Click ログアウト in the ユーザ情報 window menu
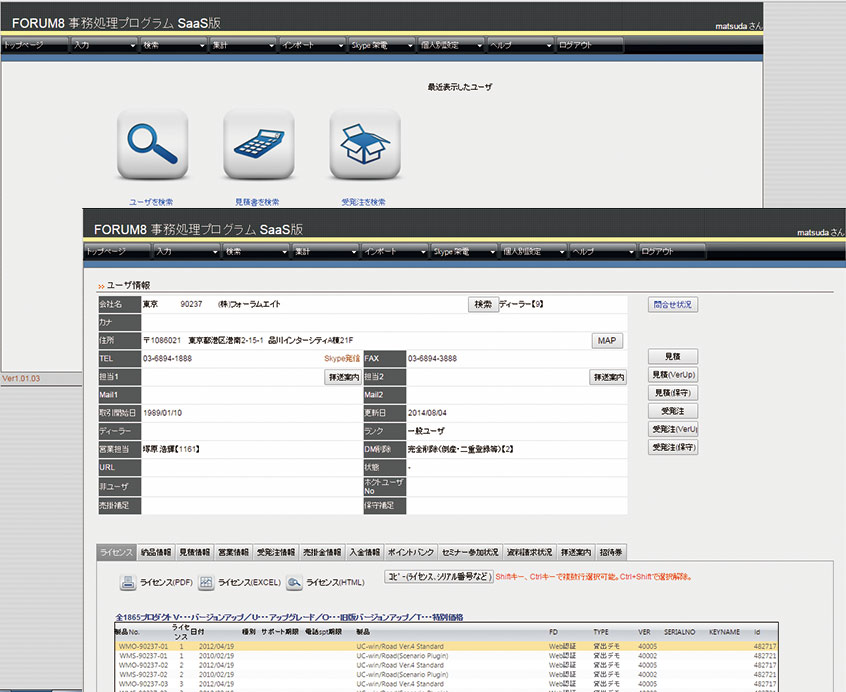This screenshot has width=846, height=692. coord(672,251)
